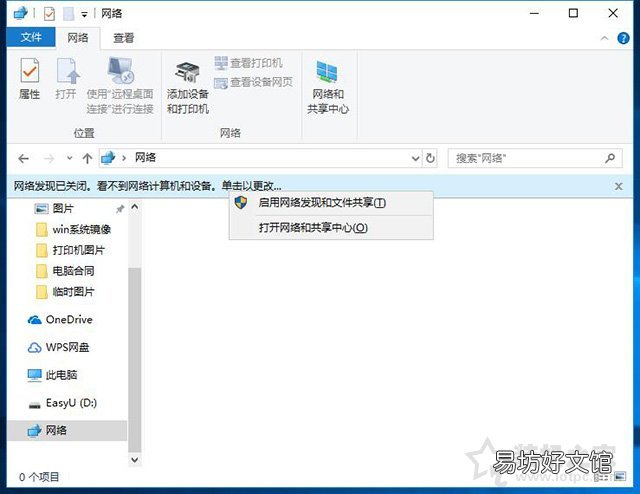Viewport: 640px width, 494px height.
Task: Click 网络 in the address bar
Action: [145, 158]
